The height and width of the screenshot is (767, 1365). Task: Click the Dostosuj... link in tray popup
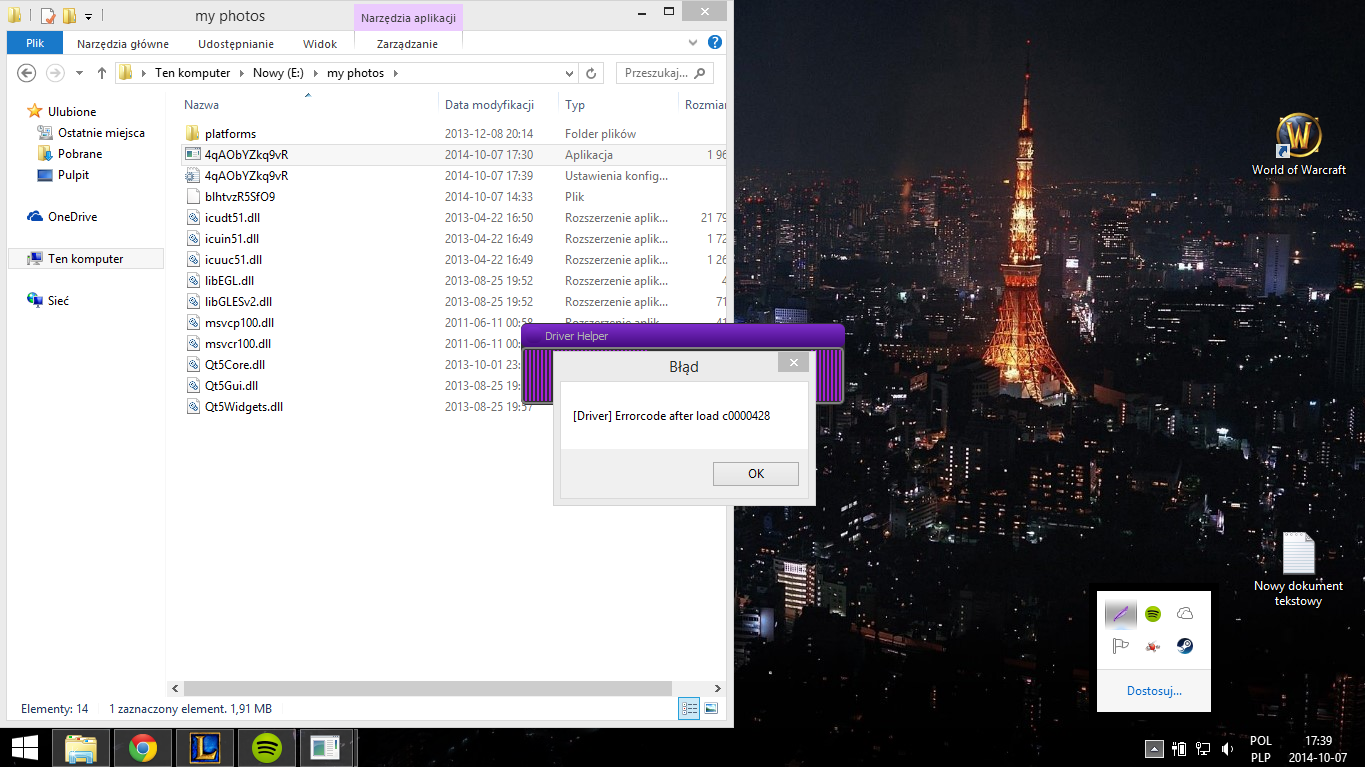point(1154,691)
